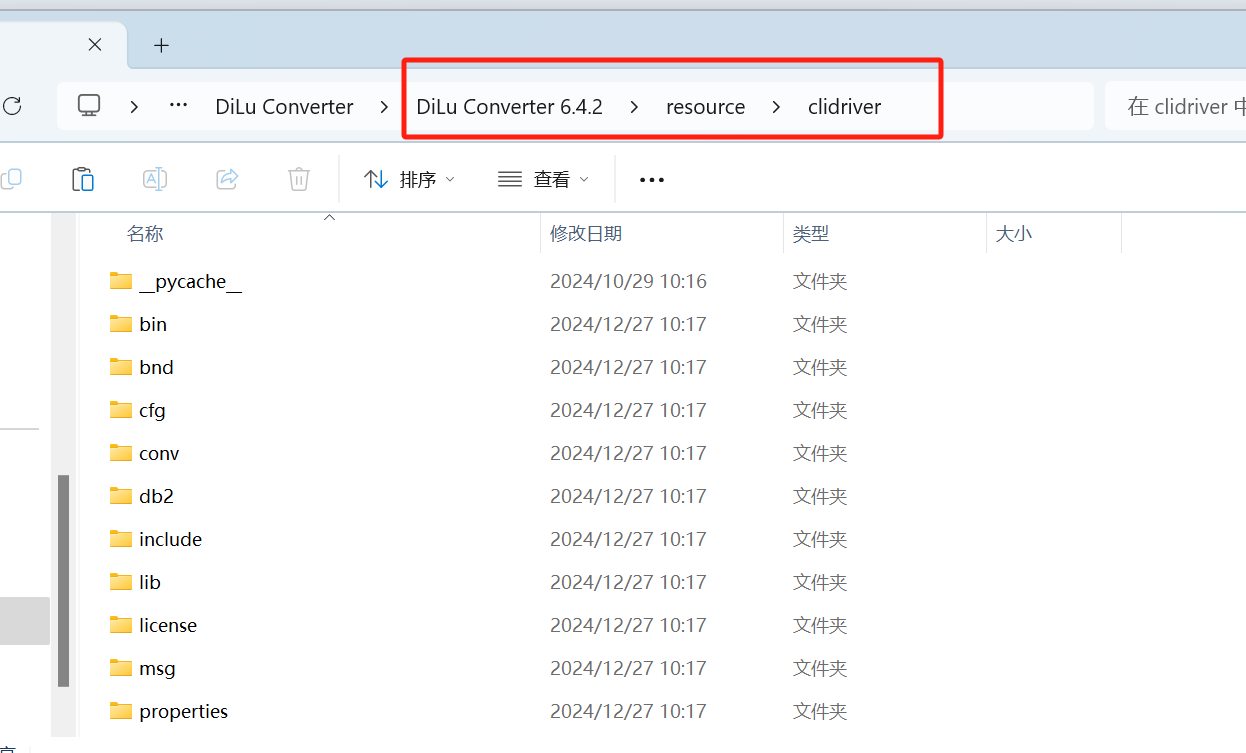Show hidden breadcrumb path via ellipsis
The width and height of the screenshot is (1246, 753).
(179, 106)
